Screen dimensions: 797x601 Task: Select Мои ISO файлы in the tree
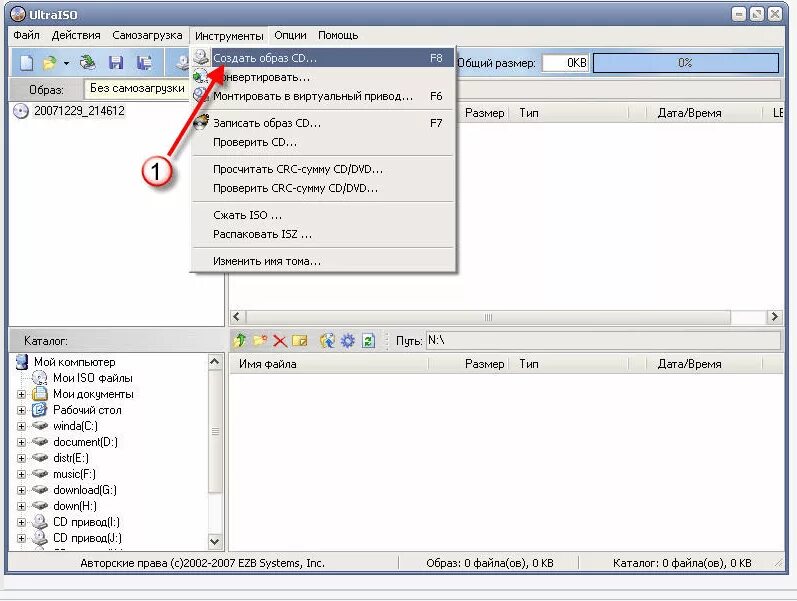pyautogui.click(x=93, y=378)
